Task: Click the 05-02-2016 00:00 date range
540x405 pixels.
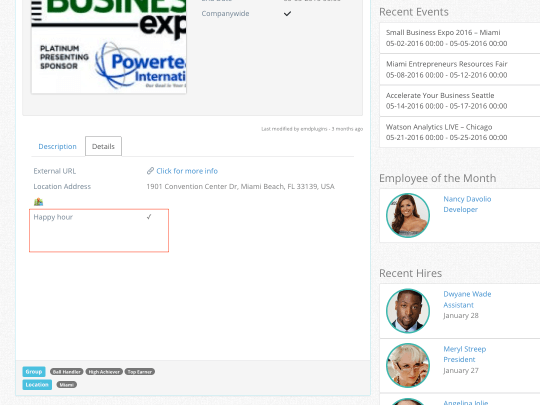Action: (x=446, y=43)
